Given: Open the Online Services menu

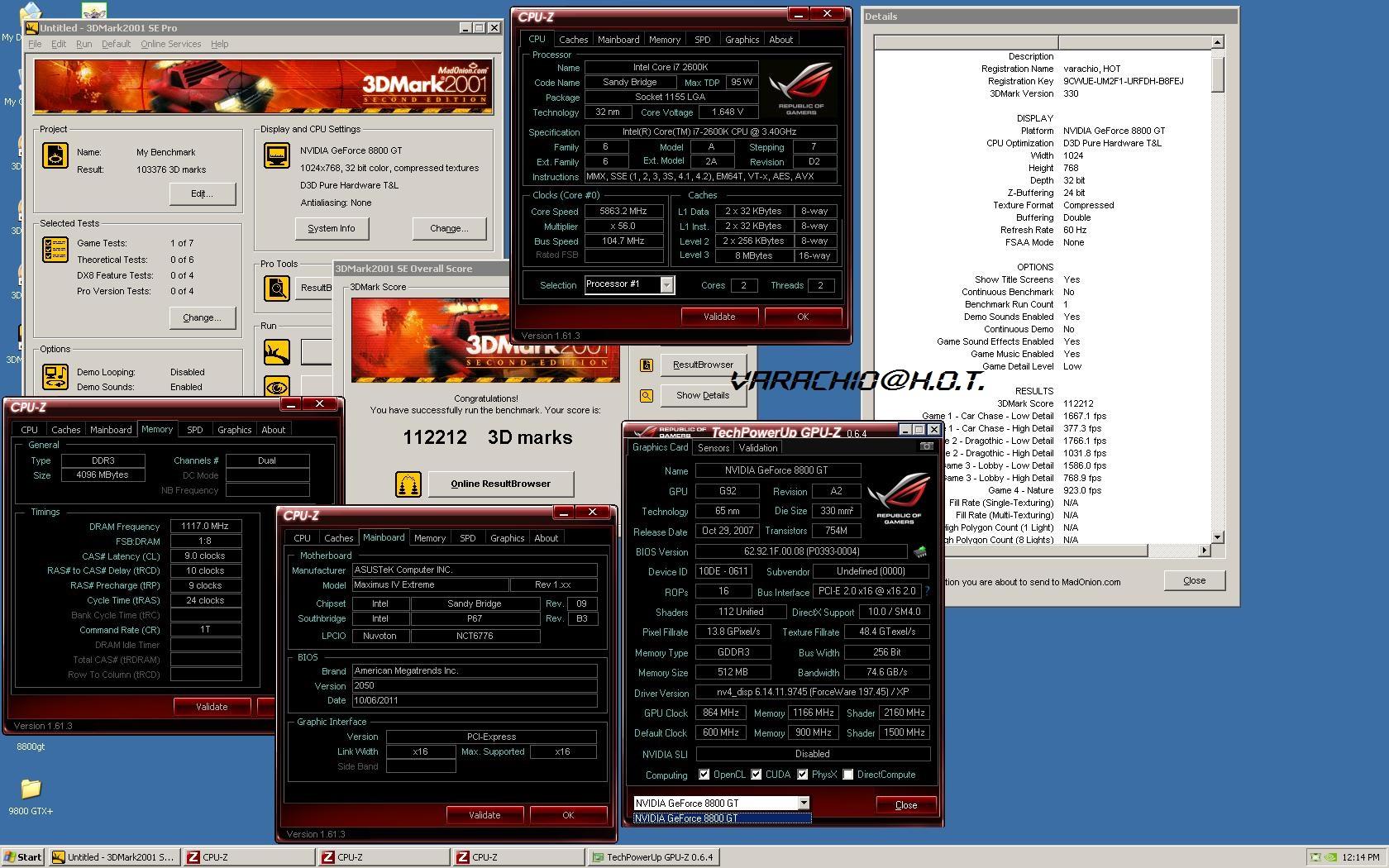Looking at the screenshot, I should (170, 44).
